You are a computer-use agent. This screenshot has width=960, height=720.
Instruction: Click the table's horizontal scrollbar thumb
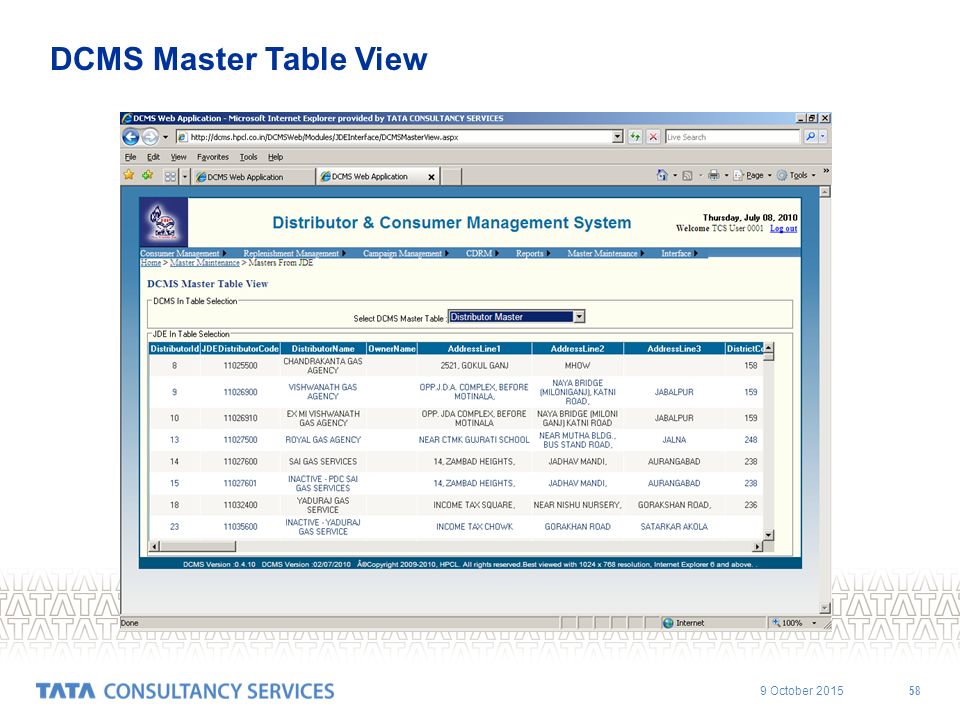(x=198, y=546)
